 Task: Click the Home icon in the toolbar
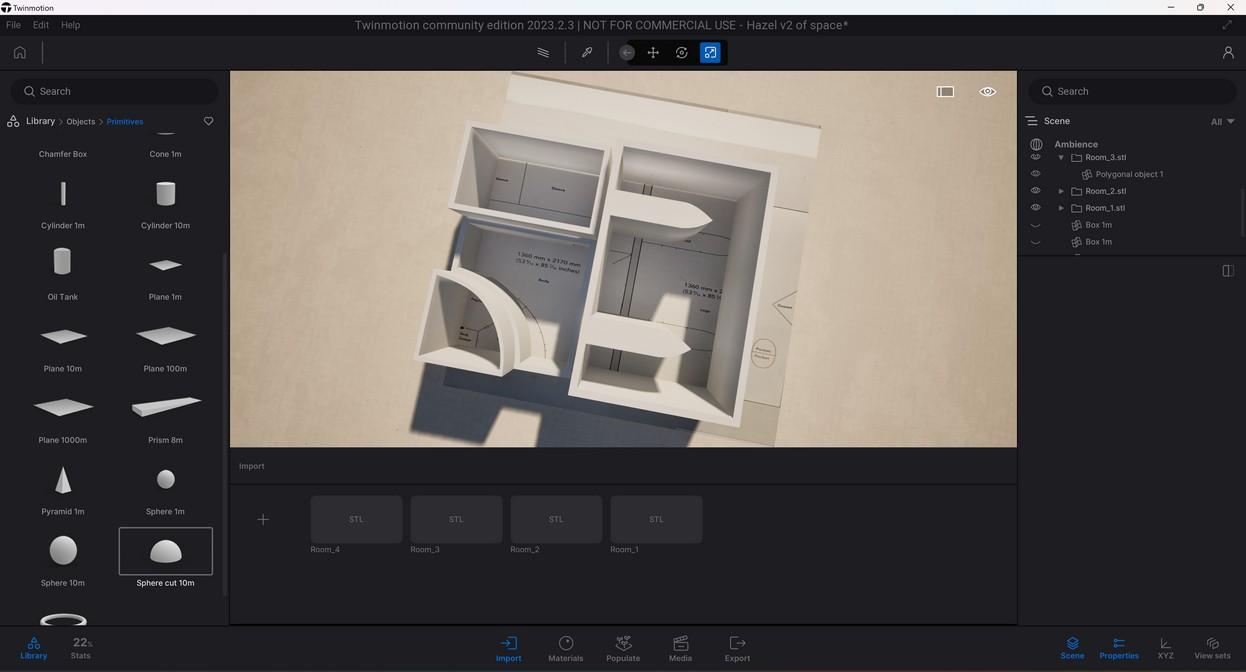[x=20, y=53]
